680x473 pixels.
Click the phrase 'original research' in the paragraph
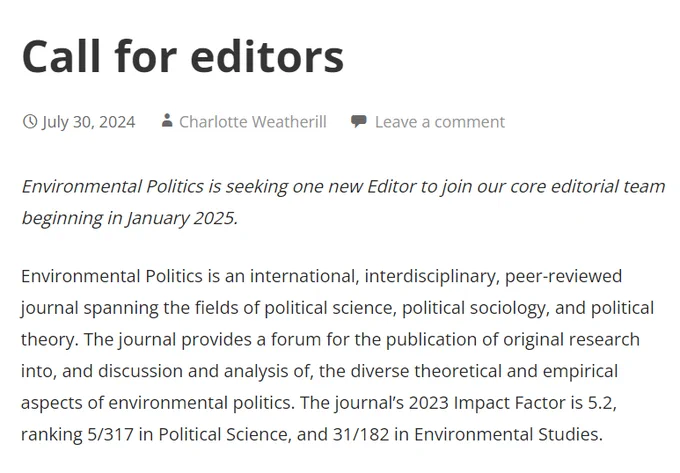571,340
